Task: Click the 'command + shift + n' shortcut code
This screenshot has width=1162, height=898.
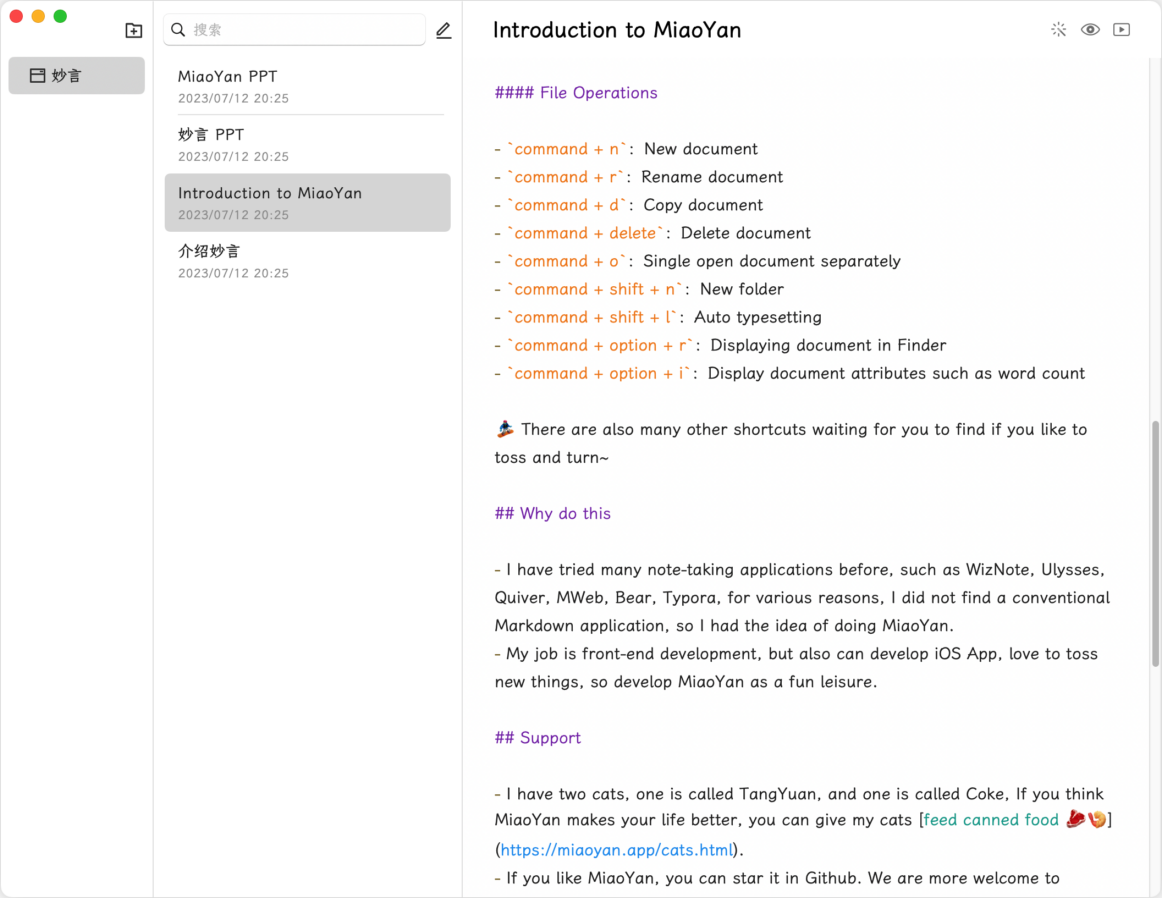Action: pyautogui.click(x=596, y=290)
